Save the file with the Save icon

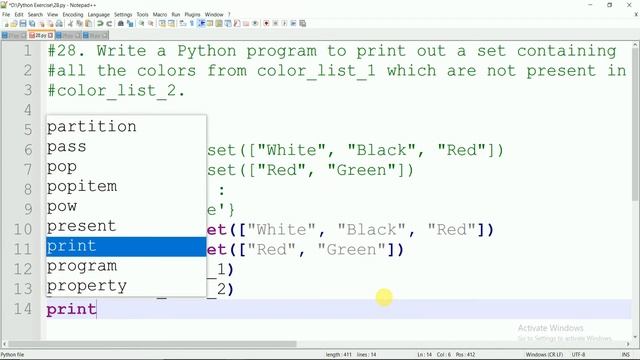click(23, 24)
